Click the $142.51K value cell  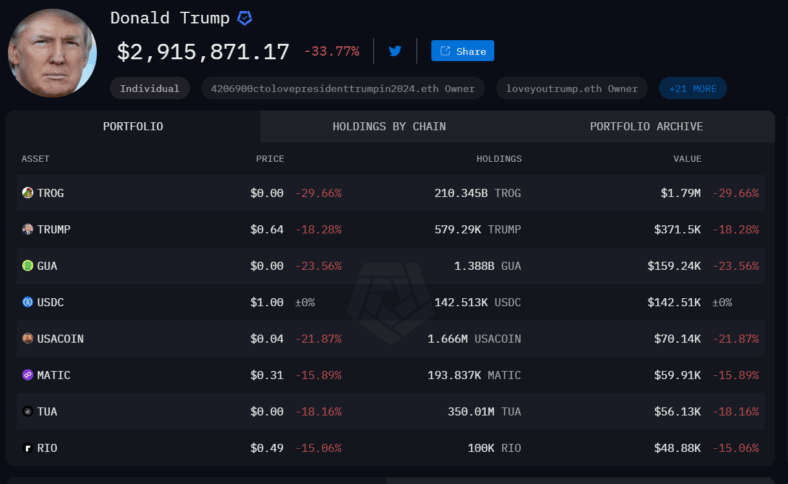pyautogui.click(x=674, y=302)
